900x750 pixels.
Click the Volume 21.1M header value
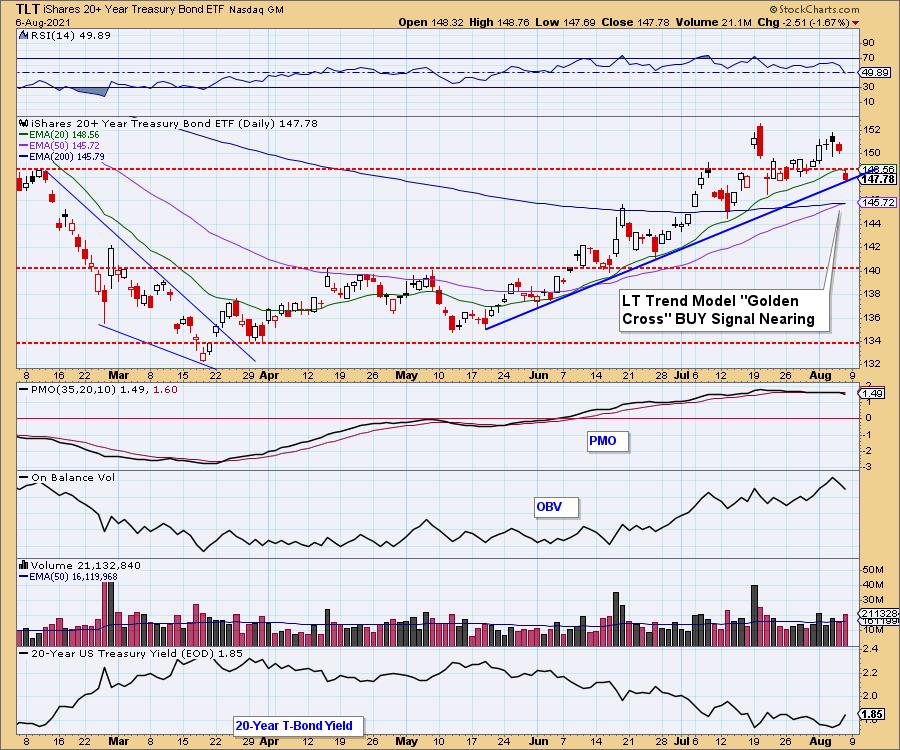click(713, 22)
